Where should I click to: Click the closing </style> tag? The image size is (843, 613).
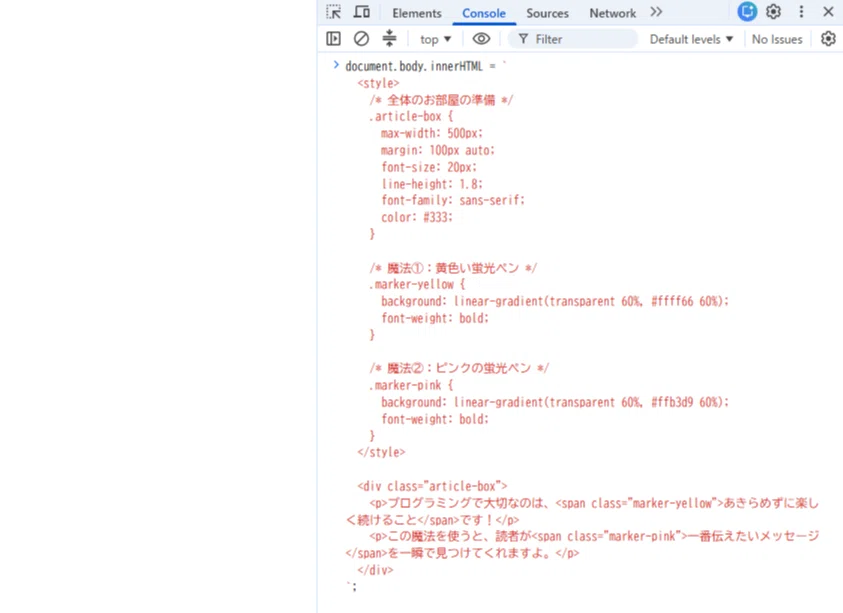[x=381, y=452]
